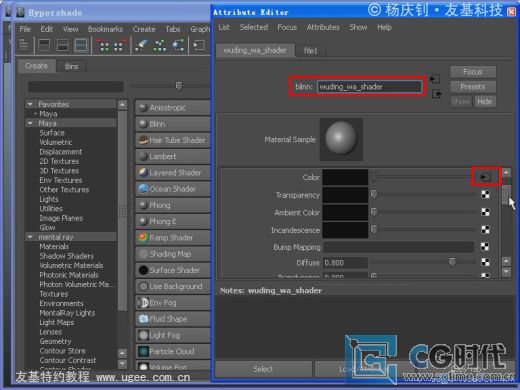Click checker map button for Transparency
Screen dimensions: 520x390
click(x=486, y=195)
